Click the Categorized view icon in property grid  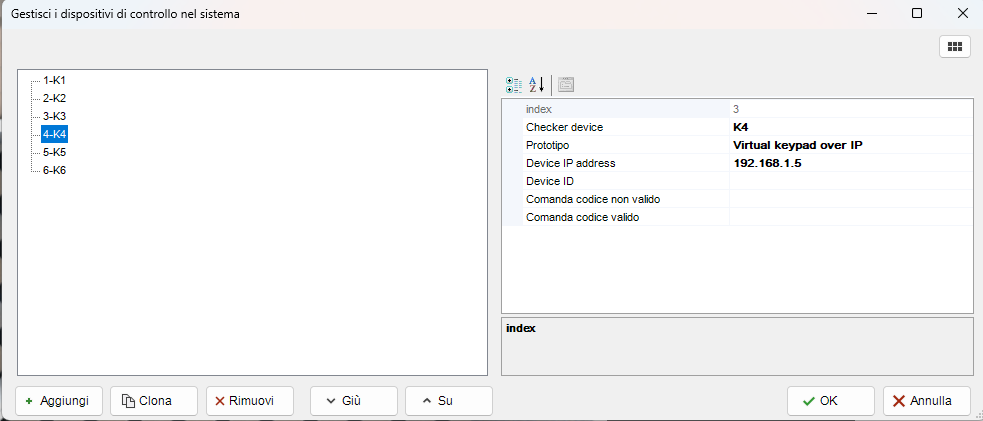514,85
